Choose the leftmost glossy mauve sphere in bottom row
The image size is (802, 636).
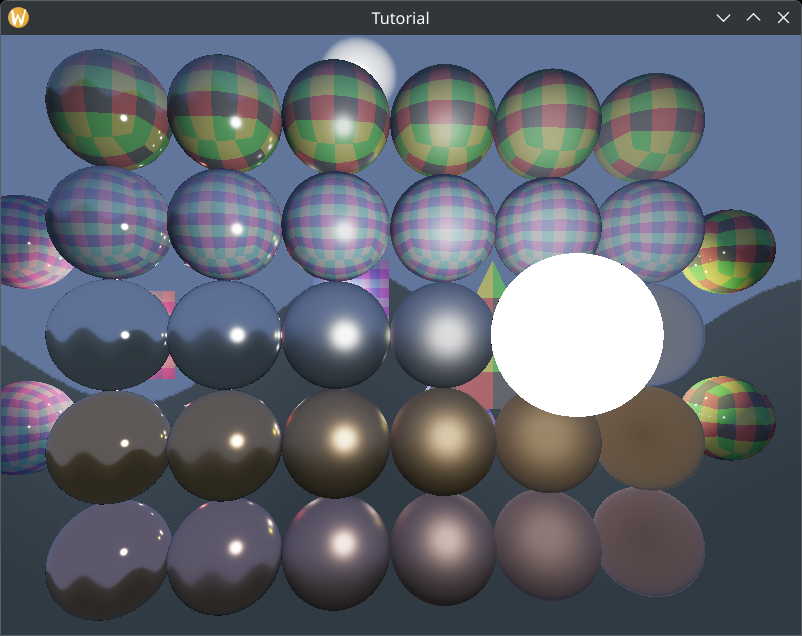point(108,560)
